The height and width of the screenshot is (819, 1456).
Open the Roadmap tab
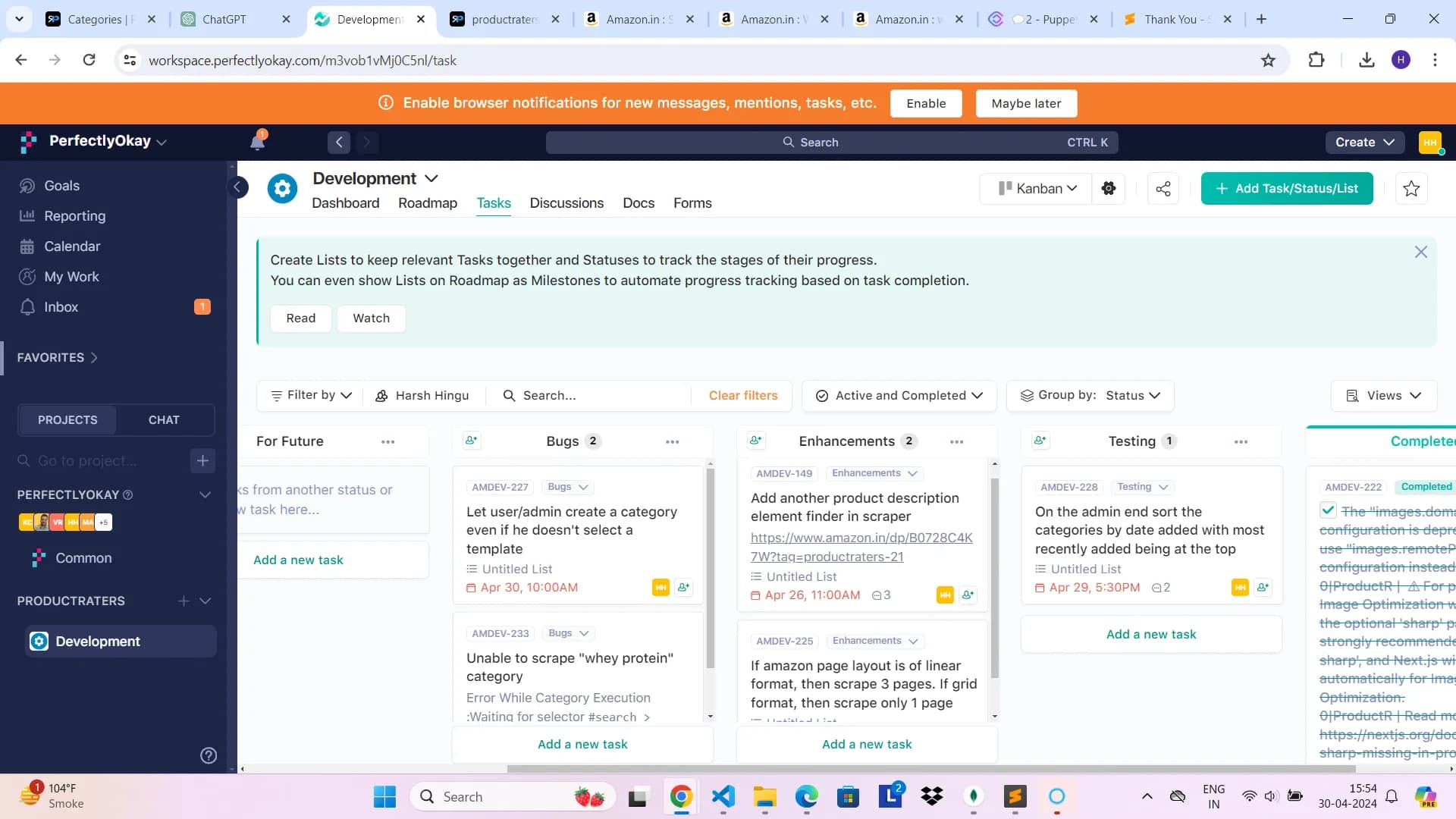click(x=428, y=203)
